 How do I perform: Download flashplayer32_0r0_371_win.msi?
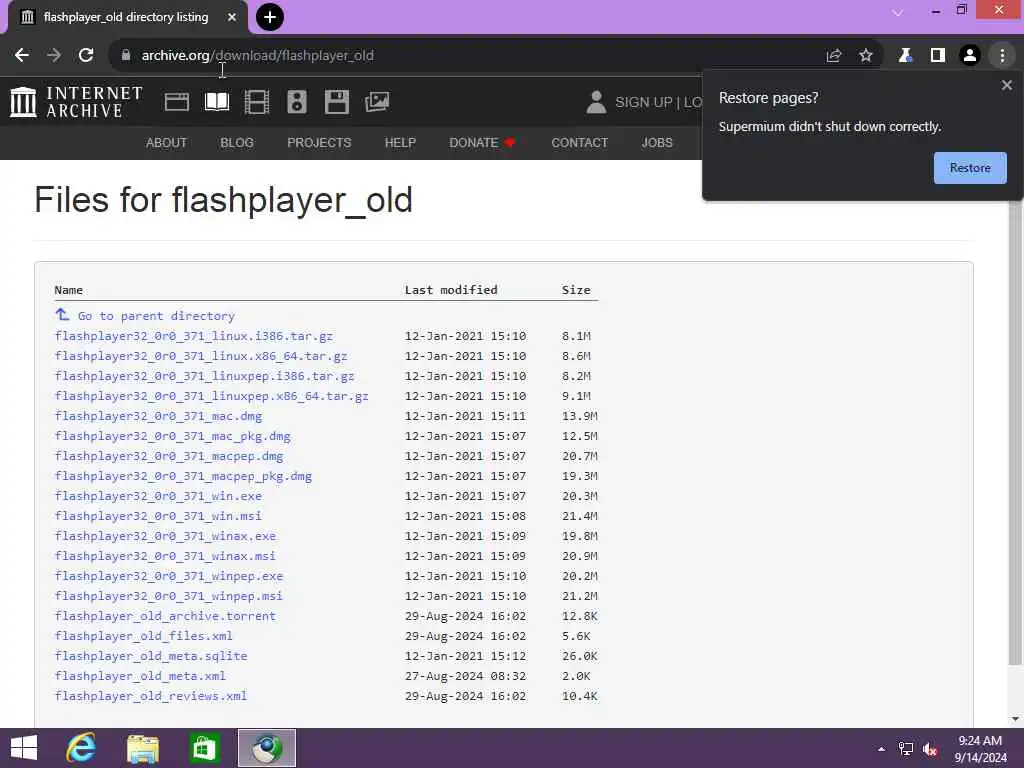158,516
